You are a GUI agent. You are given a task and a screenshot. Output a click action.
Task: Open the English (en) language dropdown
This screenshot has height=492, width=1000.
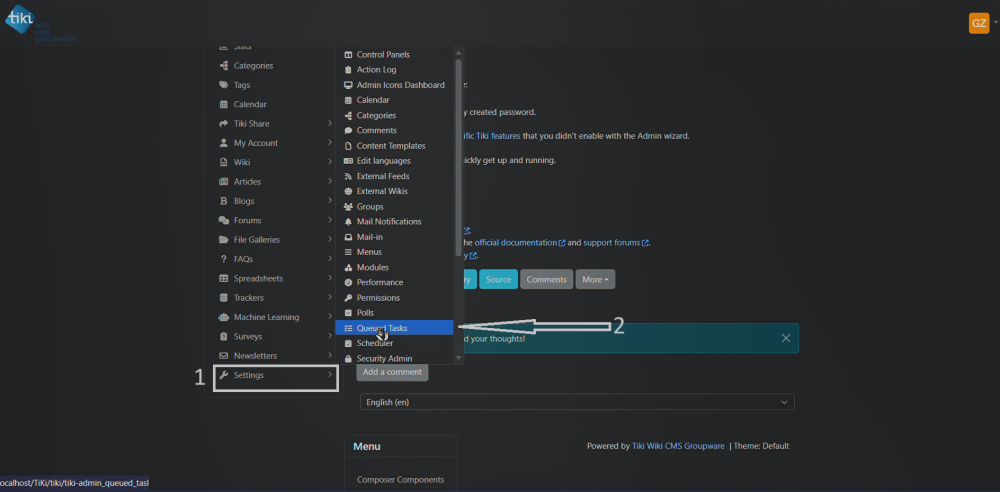click(x=577, y=402)
